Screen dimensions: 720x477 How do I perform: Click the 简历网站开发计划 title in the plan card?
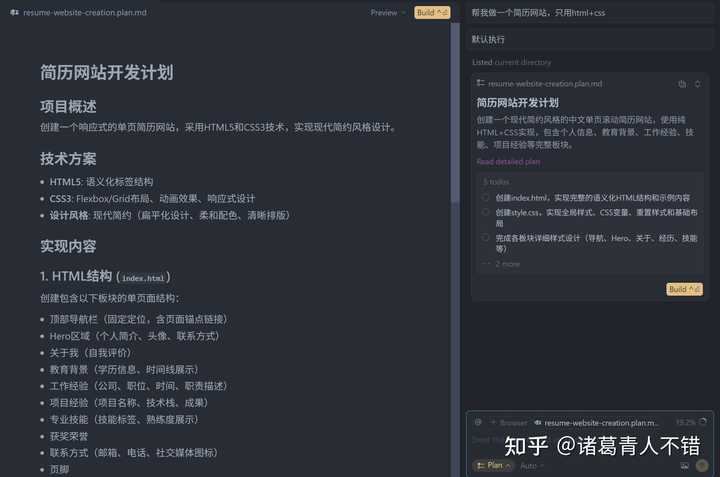pos(518,102)
